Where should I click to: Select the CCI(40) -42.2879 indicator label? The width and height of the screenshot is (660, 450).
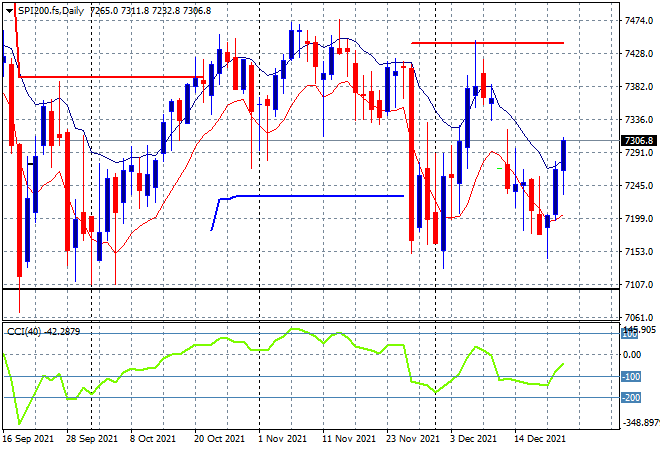[43, 332]
